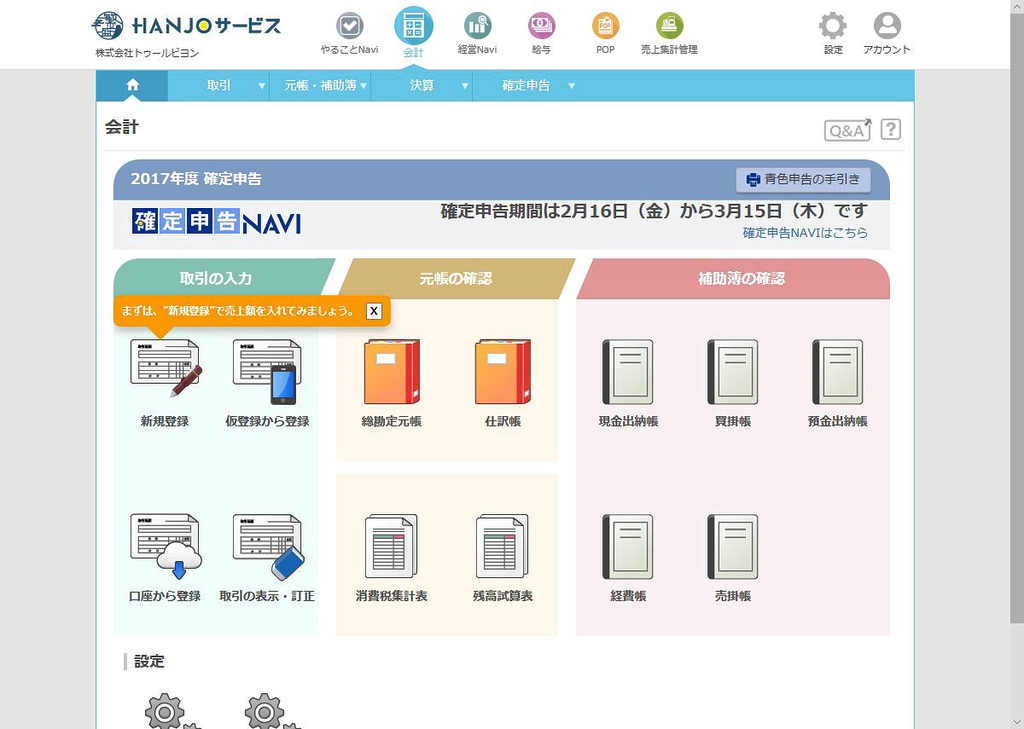Follow the 確定申告NAVIはこちら link
1024x729 pixels.
coord(804,233)
